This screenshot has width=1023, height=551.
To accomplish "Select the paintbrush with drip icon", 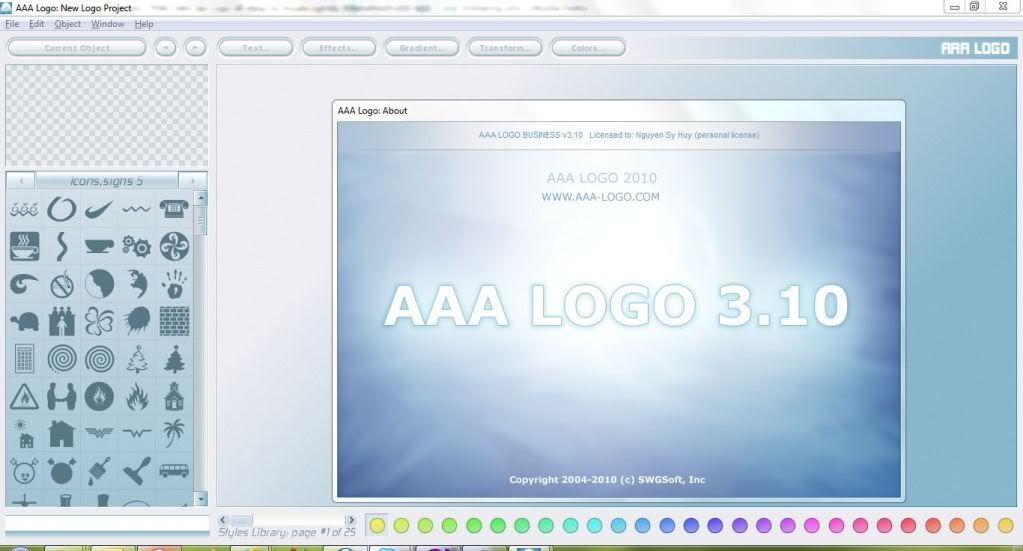I will [x=99, y=471].
